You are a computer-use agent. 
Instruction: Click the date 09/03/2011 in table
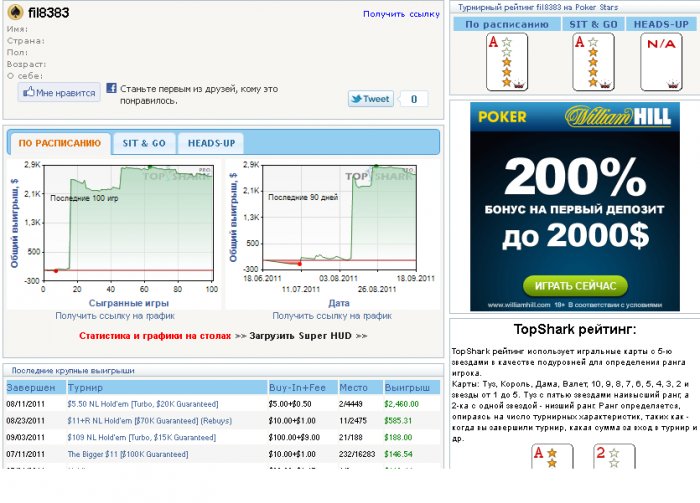tap(25, 437)
